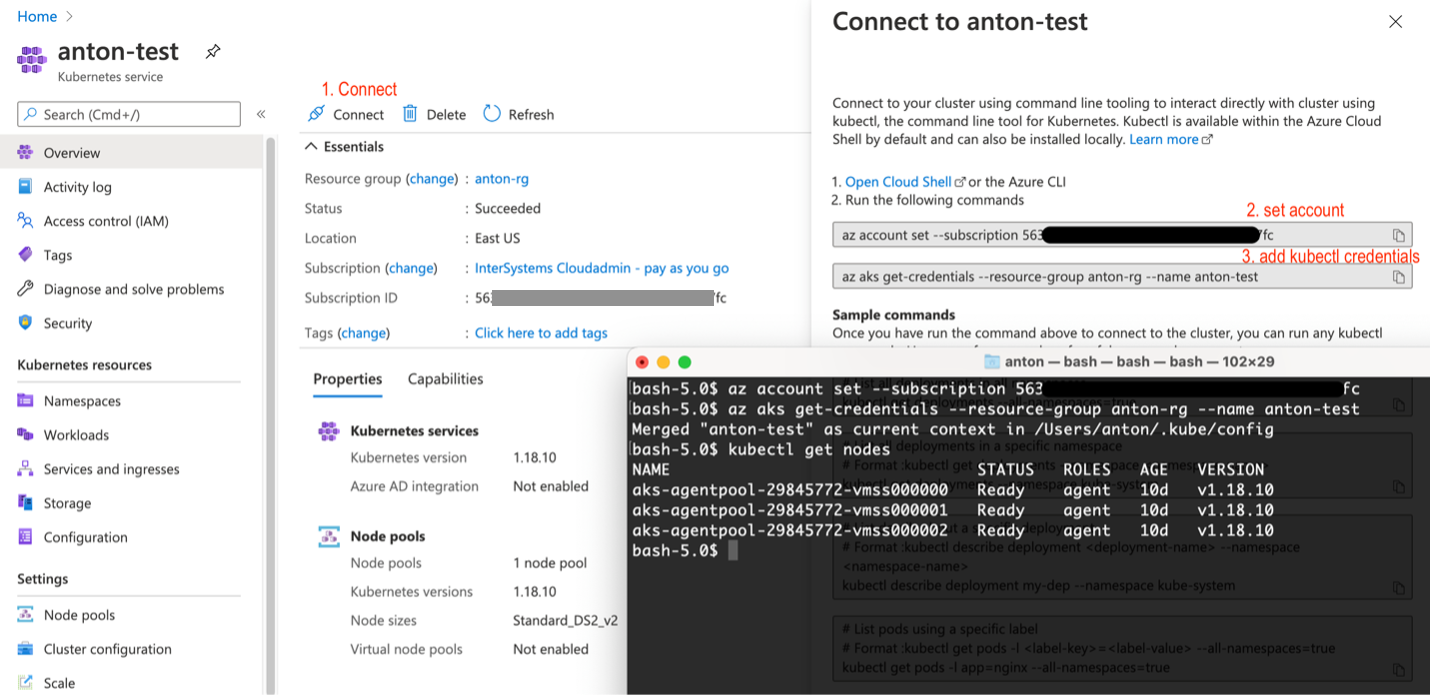Image resolution: width=1430 pixels, height=699 pixels.
Task: Pin anton-test to dashboard
Action: pyautogui.click(x=213, y=51)
